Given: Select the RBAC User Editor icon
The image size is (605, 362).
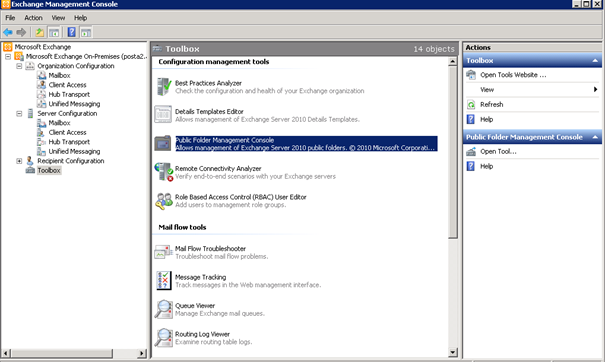Looking at the screenshot, I should pos(164,201).
